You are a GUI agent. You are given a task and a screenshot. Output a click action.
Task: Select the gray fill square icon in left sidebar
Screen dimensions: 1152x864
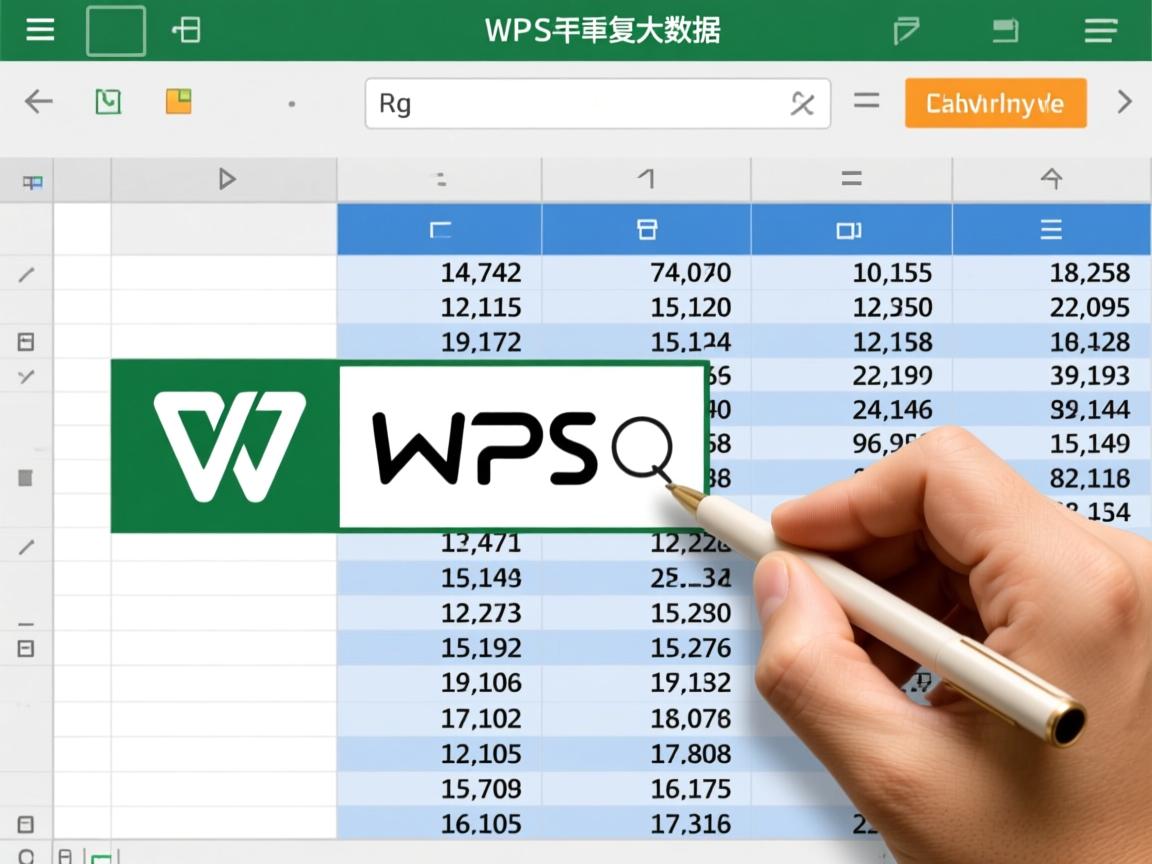[x=24, y=477]
